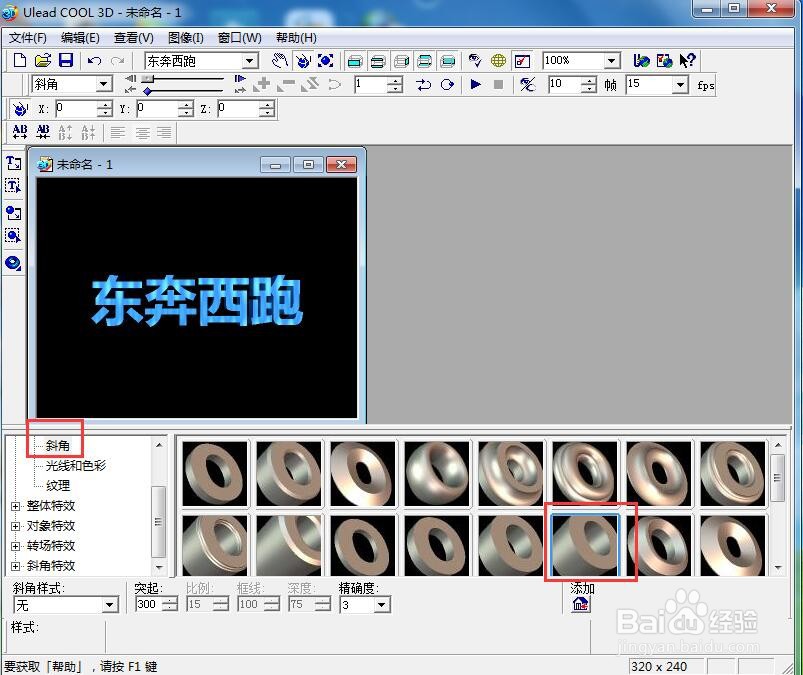
Task: Open the 斜角样式 dropdown showing 无
Action: pyautogui.click(x=110, y=605)
